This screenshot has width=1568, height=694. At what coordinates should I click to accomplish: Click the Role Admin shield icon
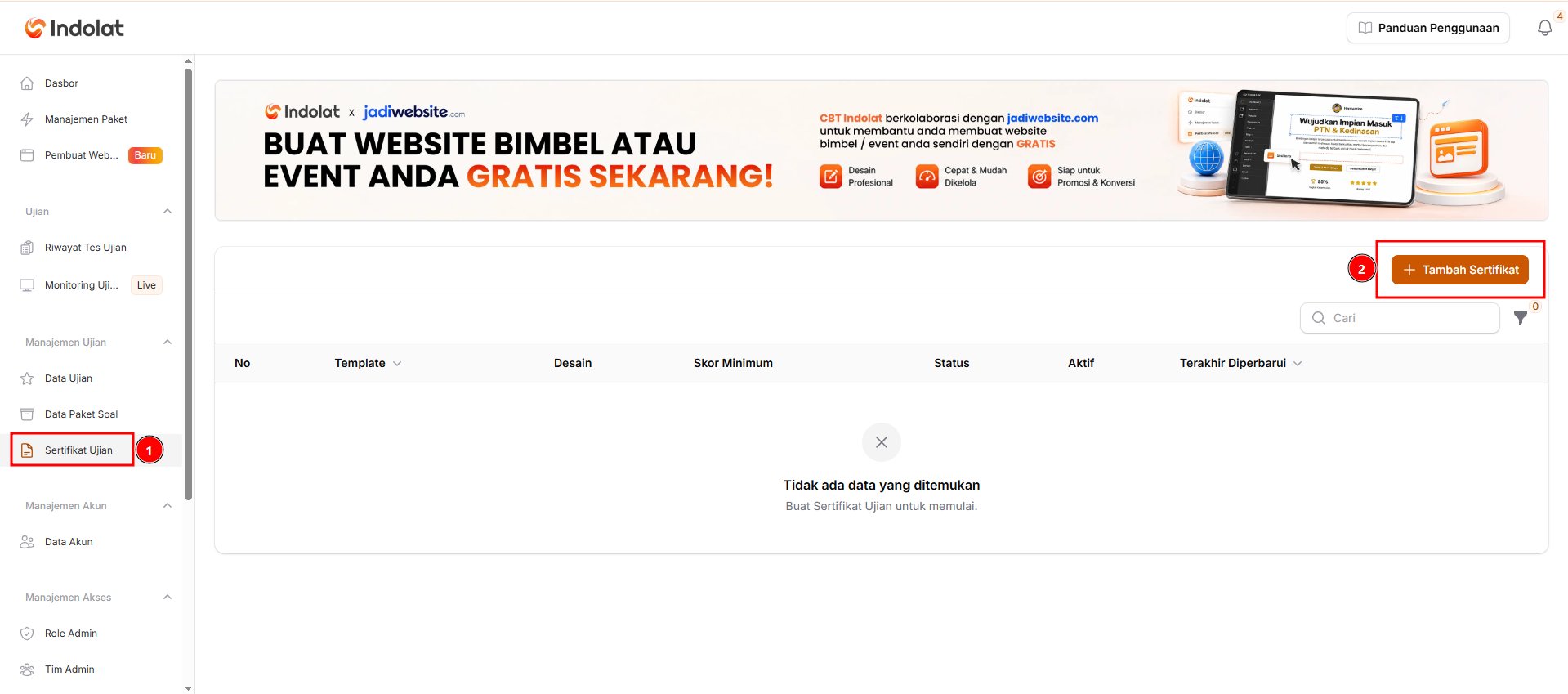27,634
